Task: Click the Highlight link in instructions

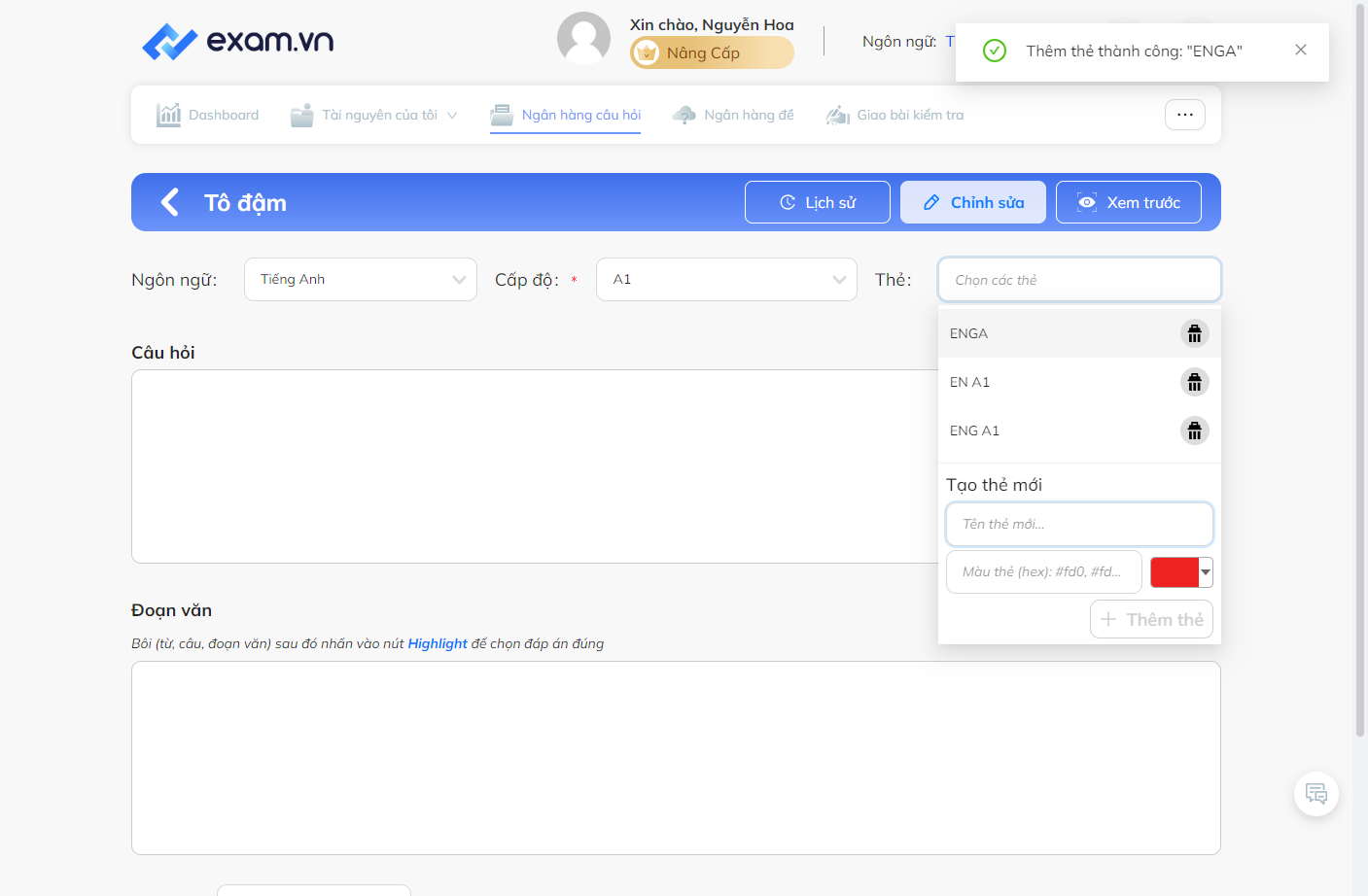Action: 438,643
